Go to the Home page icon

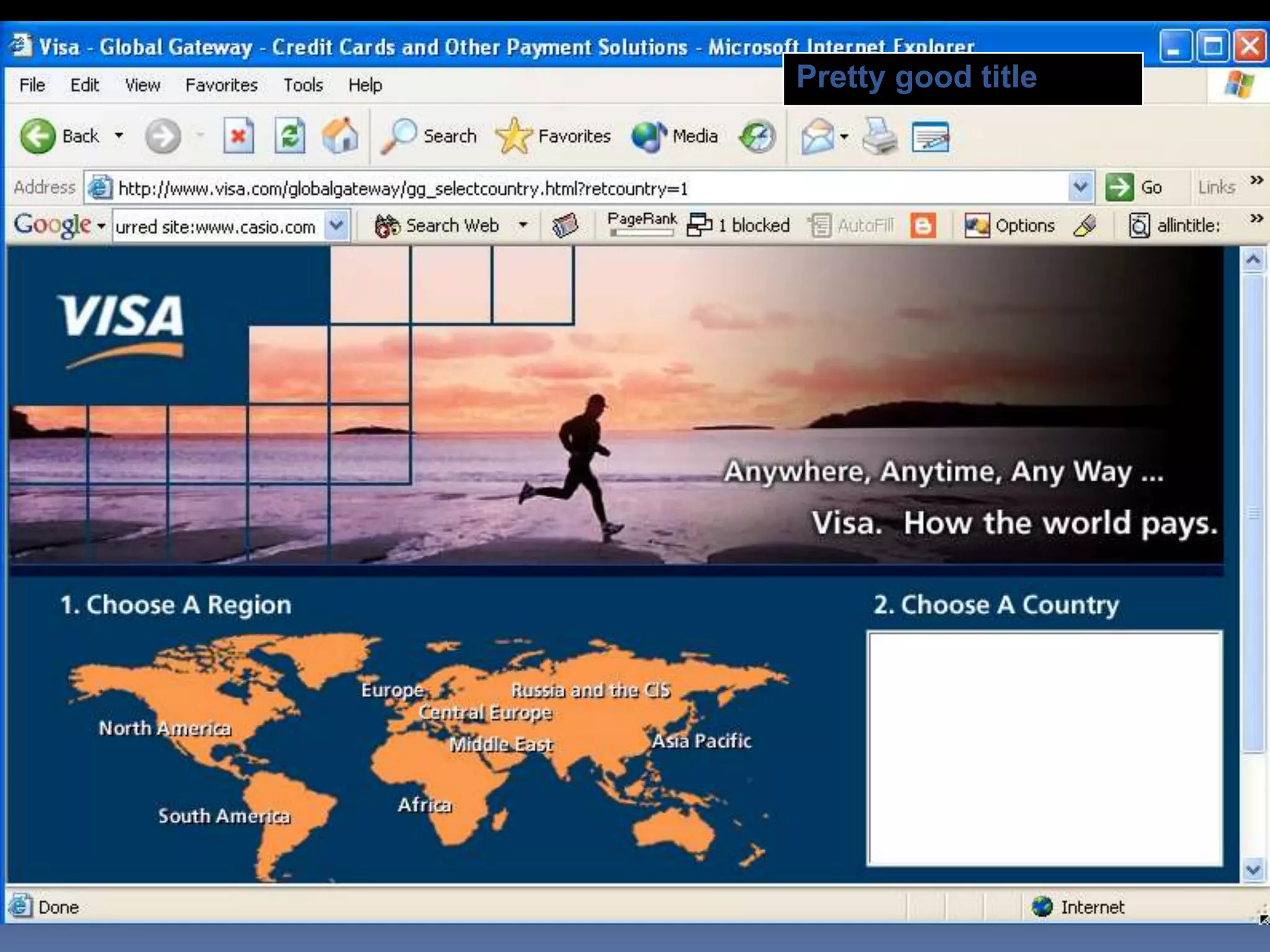340,136
